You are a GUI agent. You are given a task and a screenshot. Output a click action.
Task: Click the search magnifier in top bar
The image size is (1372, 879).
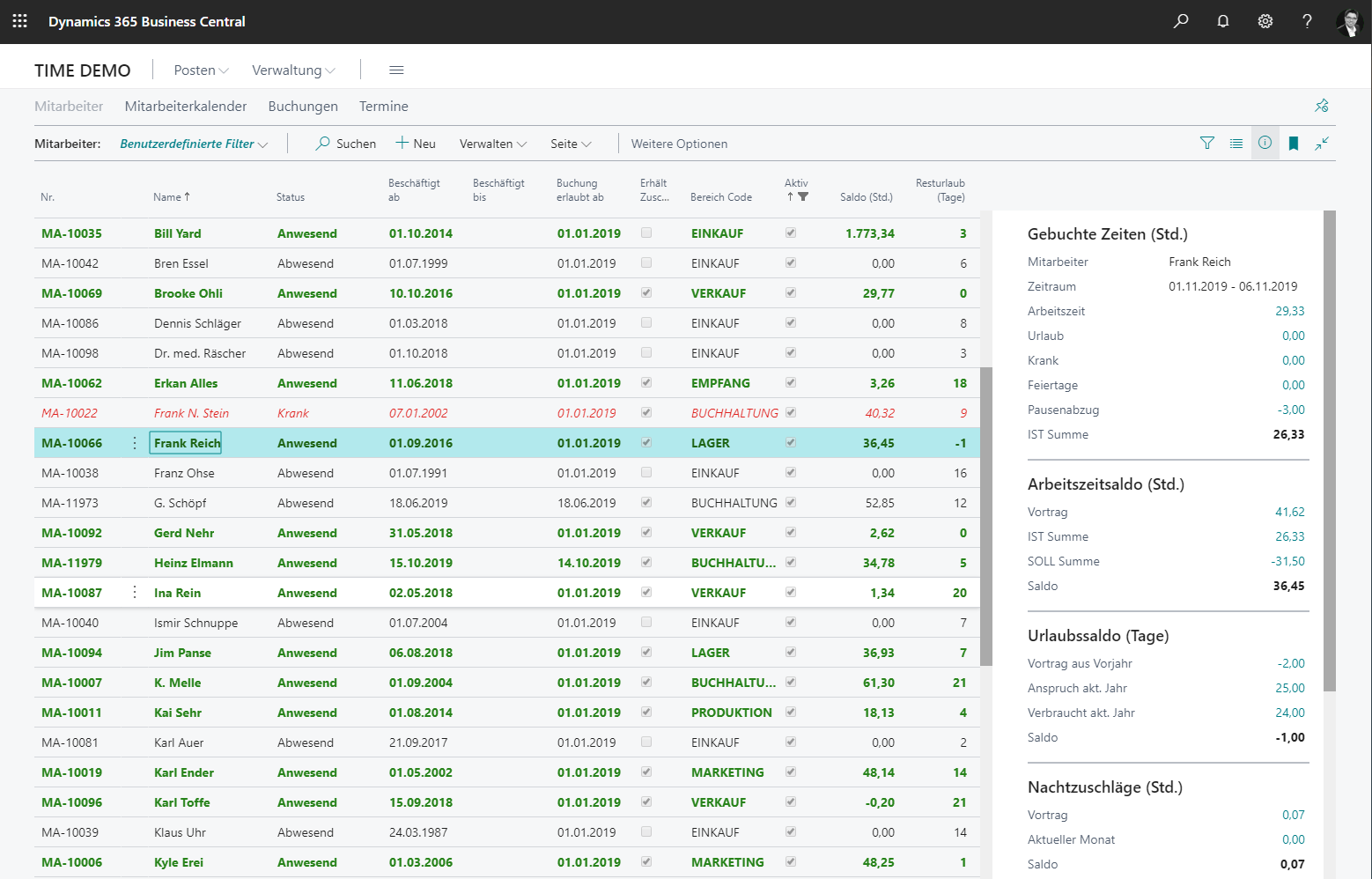tap(1181, 21)
